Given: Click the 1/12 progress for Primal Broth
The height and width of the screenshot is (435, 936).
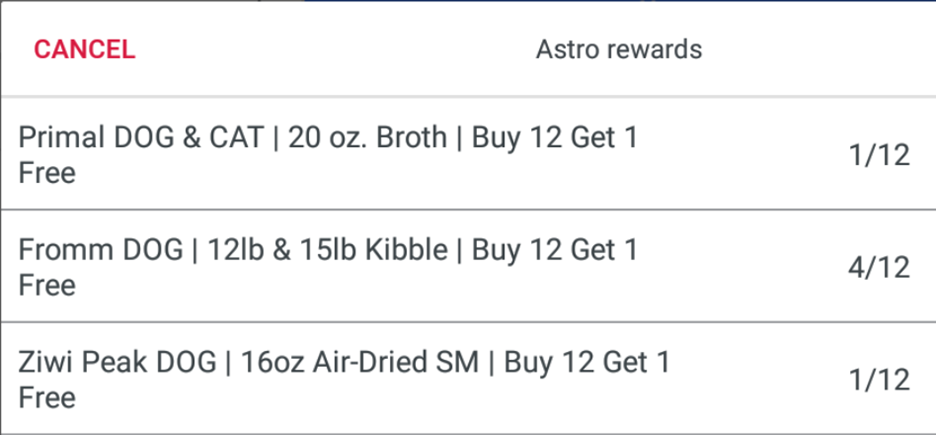Looking at the screenshot, I should (x=878, y=155).
